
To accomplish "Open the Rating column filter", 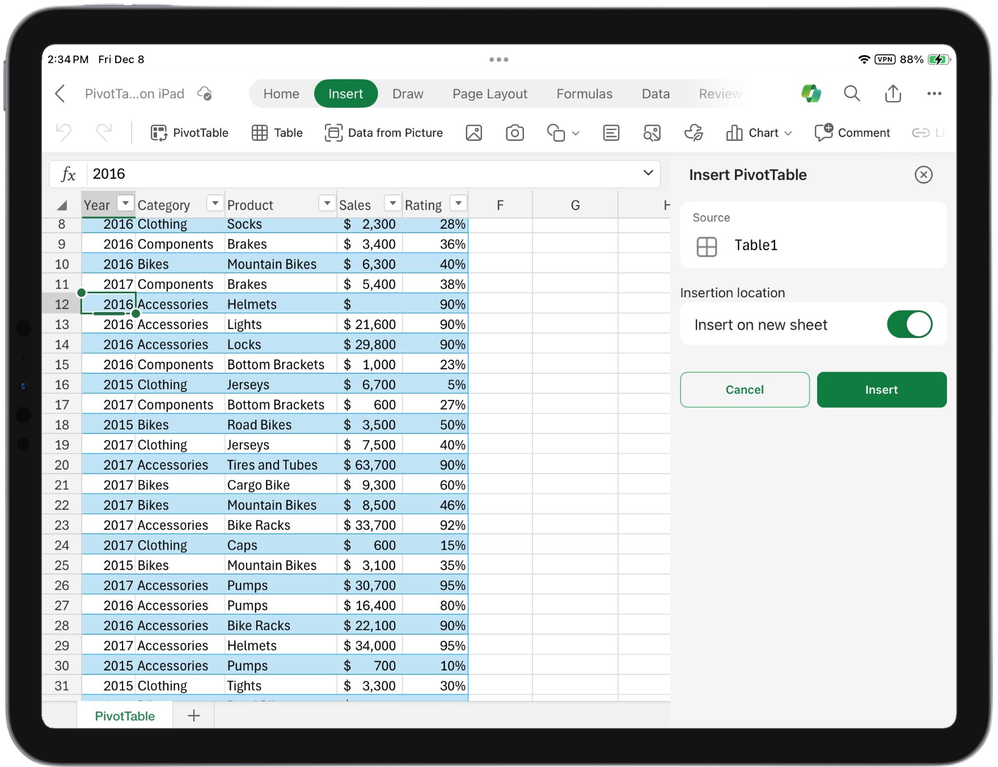I will coord(458,204).
